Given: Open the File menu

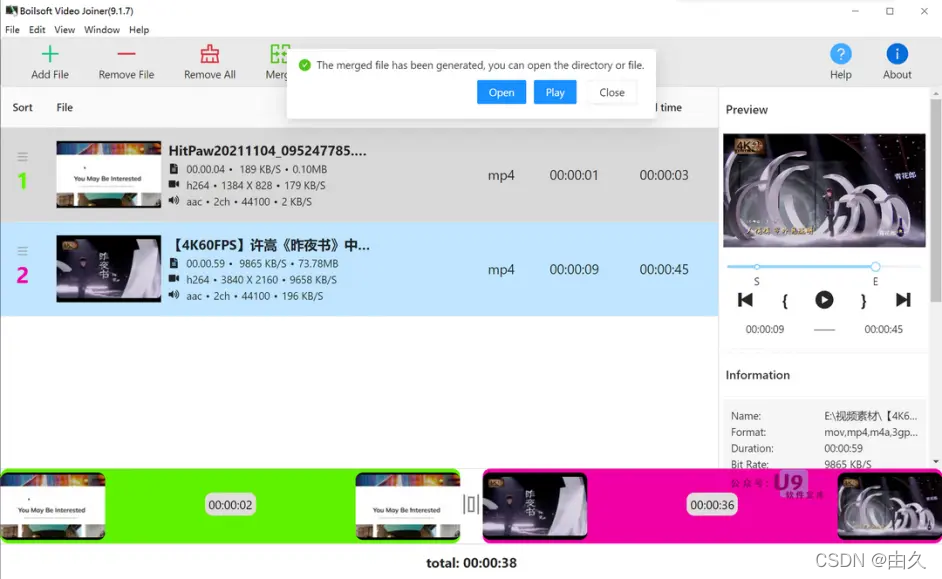Looking at the screenshot, I should (x=12, y=29).
